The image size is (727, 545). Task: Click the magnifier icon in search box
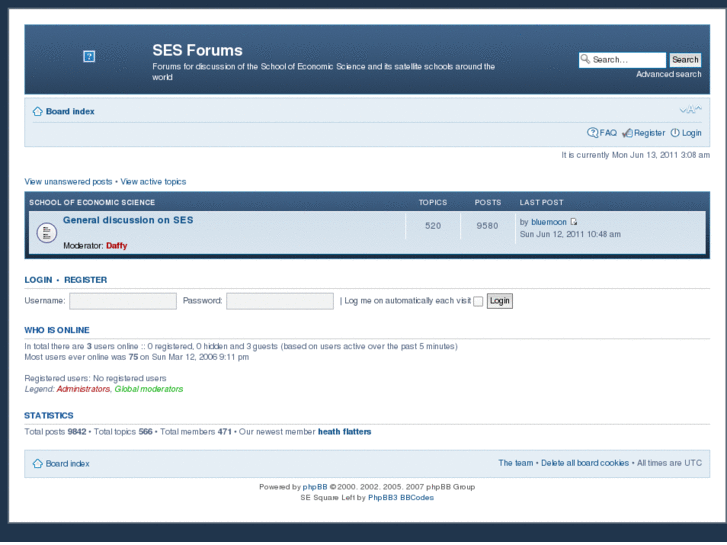(x=585, y=59)
